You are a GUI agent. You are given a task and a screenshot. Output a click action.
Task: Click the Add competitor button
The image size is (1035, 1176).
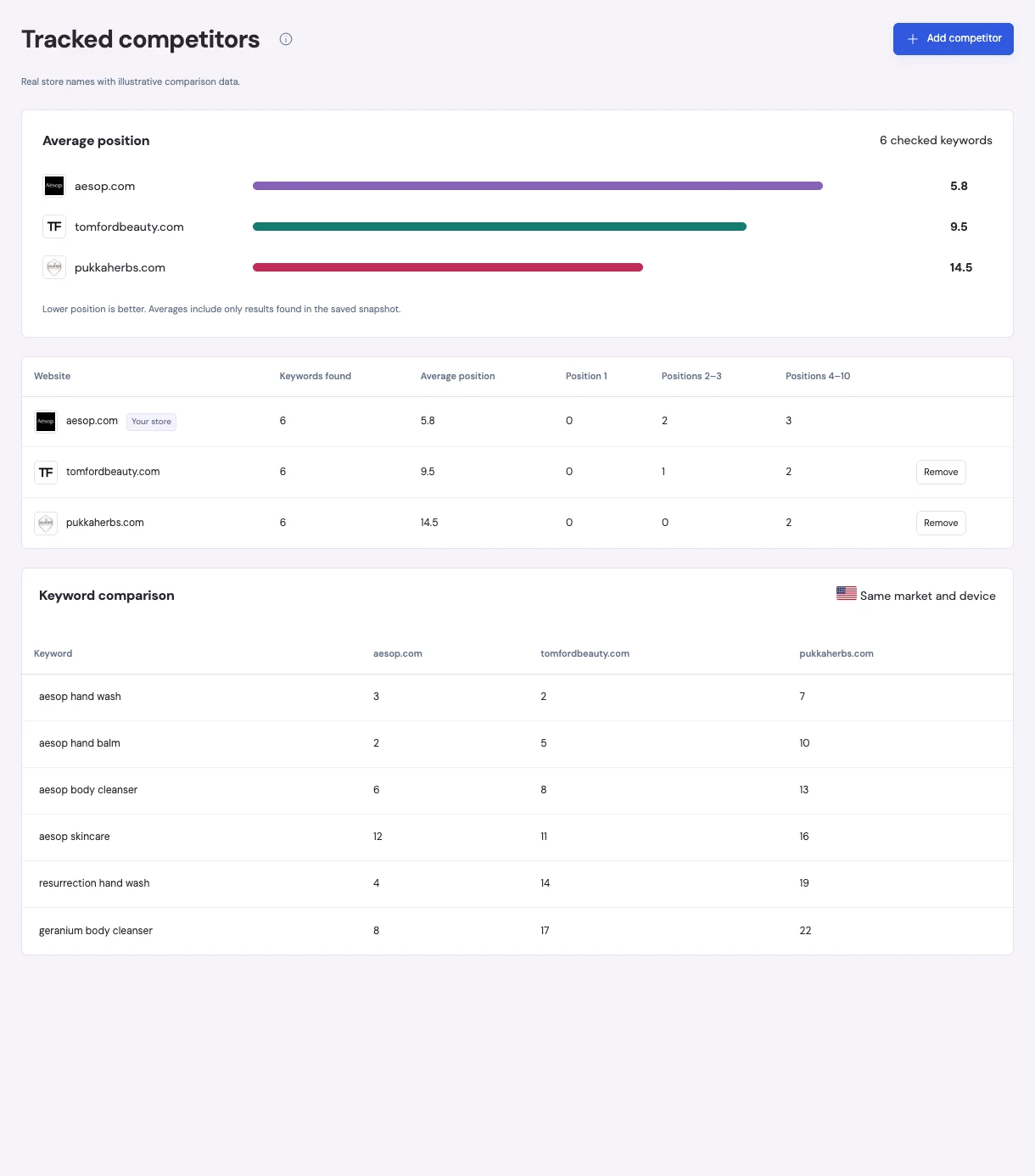953,39
